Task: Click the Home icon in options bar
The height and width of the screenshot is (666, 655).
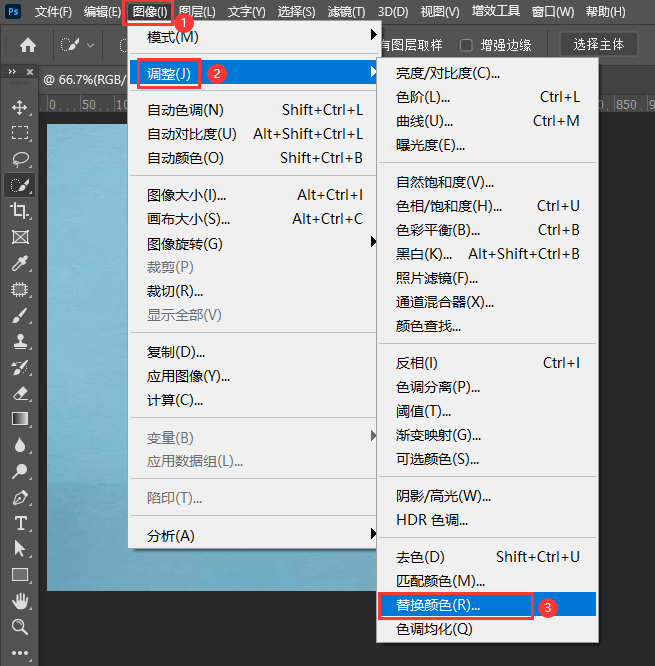Action: tap(28, 45)
